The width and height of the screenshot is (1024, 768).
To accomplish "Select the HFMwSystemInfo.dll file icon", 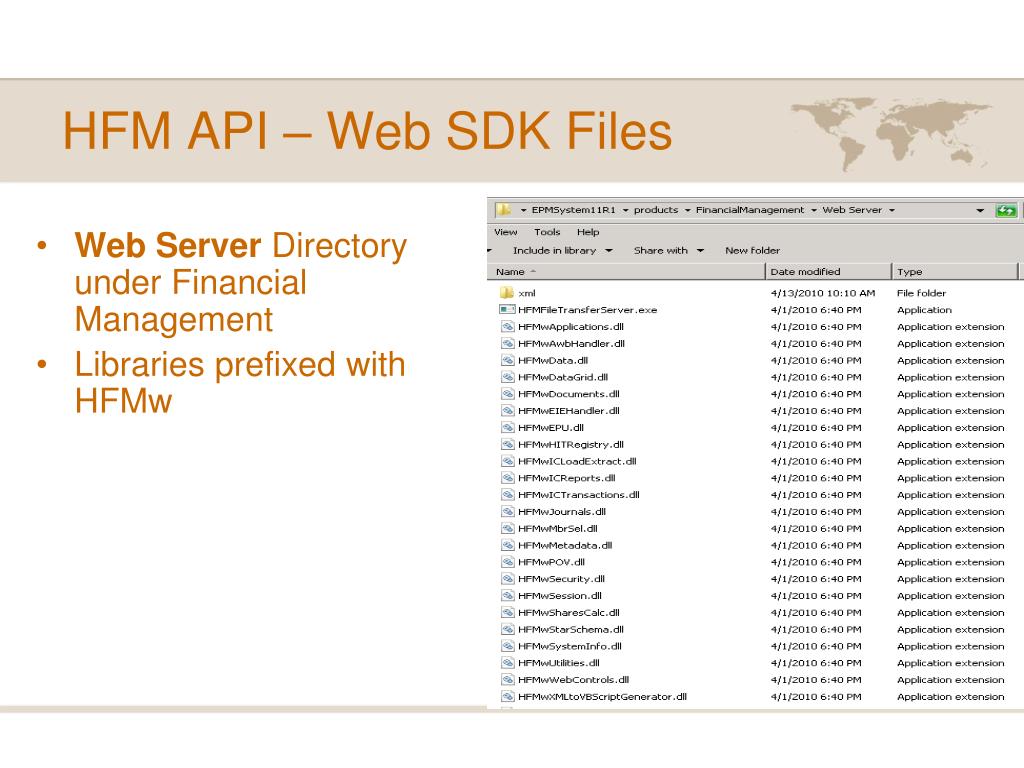I will pos(507,646).
